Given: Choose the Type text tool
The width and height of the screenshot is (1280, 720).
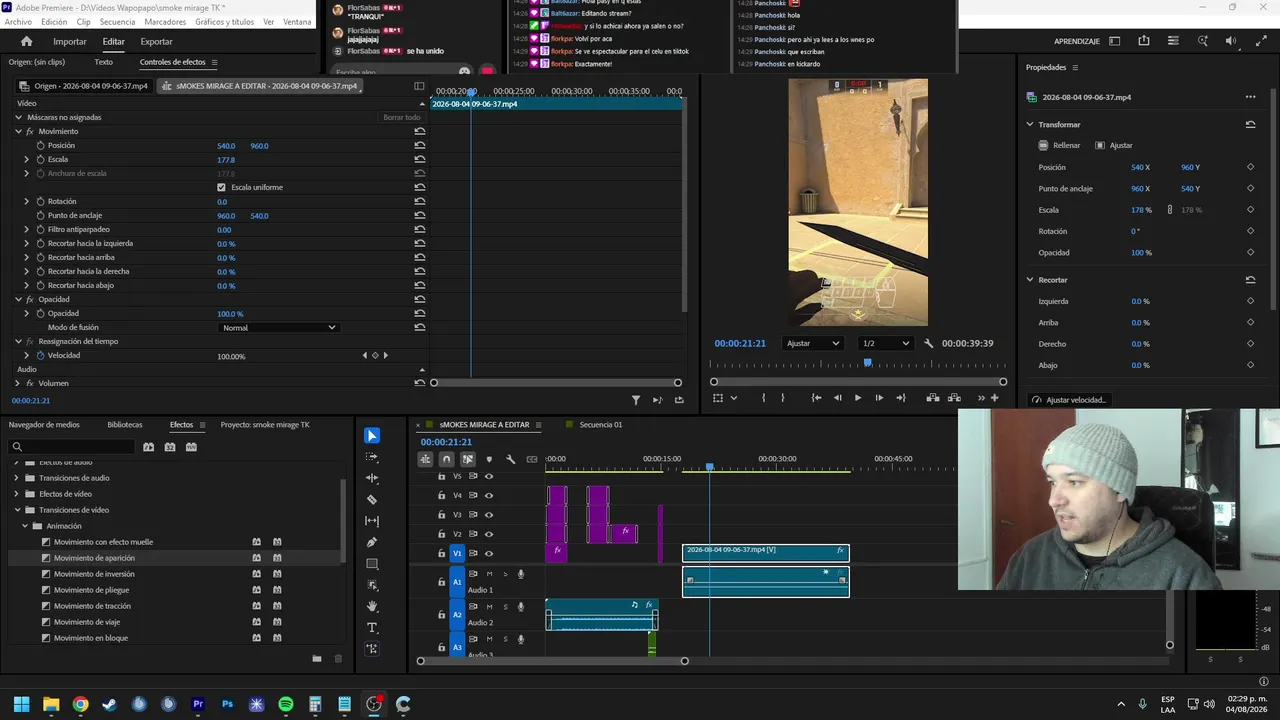Looking at the screenshot, I should pyautogui.click(x=372, y=627).
